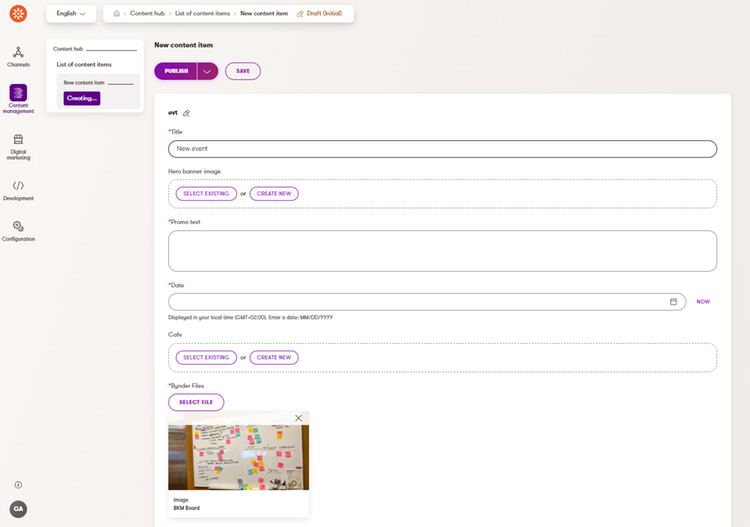Open the GA user avatar menu

click(x=18, y=509)
